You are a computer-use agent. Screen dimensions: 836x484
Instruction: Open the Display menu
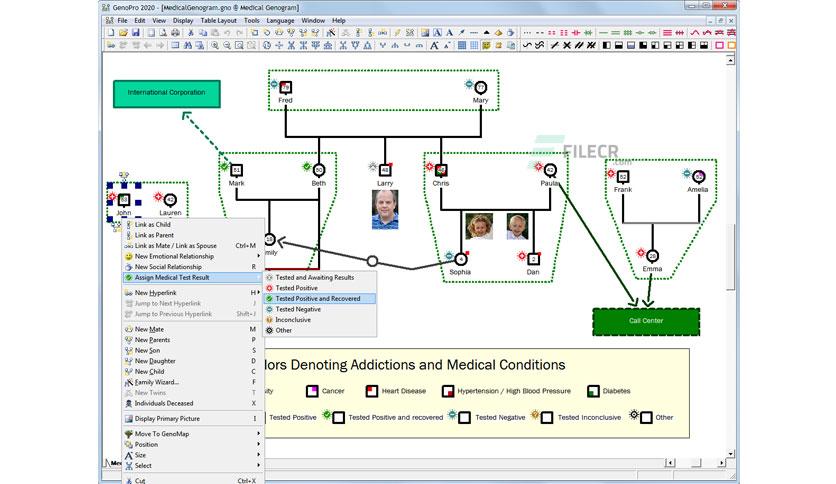point(183,20)
